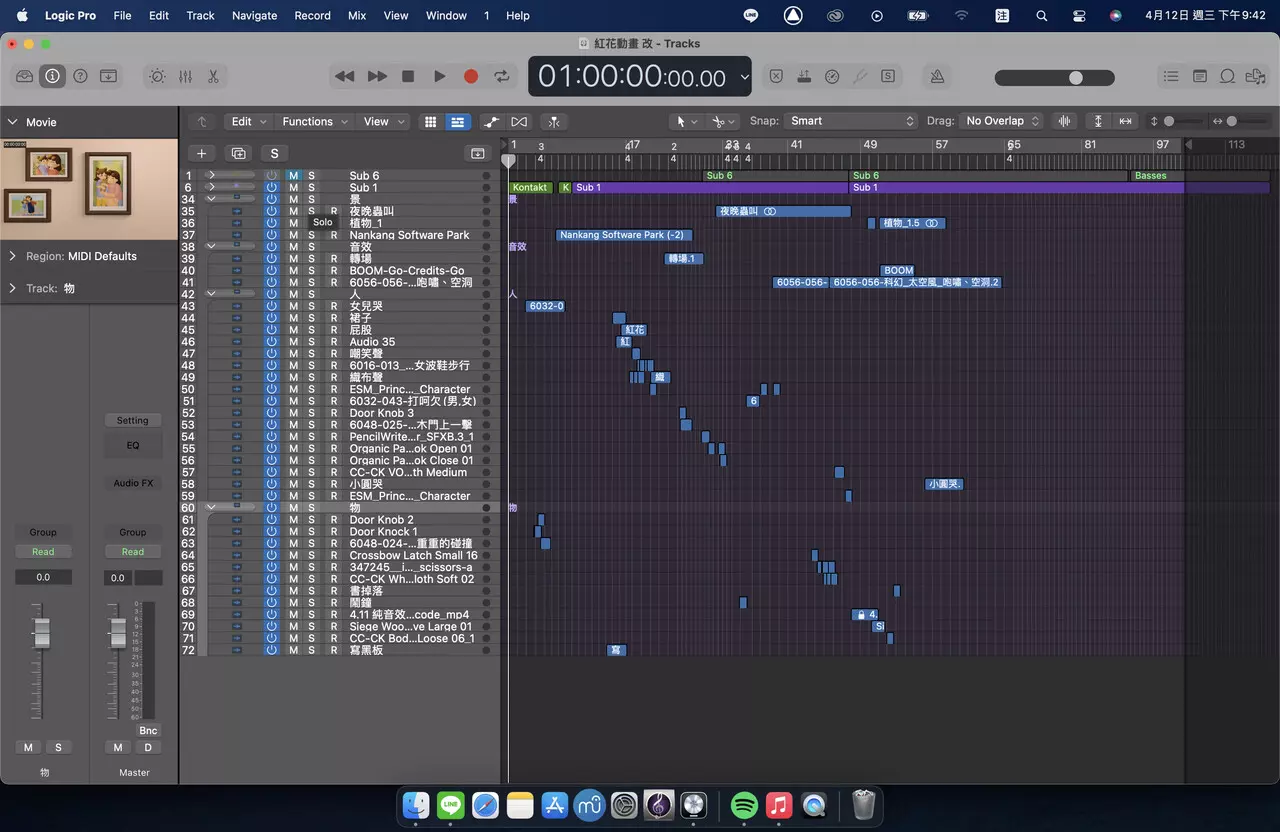
Task: Open the Smart Controls panel
Action: tap(157, 77)
